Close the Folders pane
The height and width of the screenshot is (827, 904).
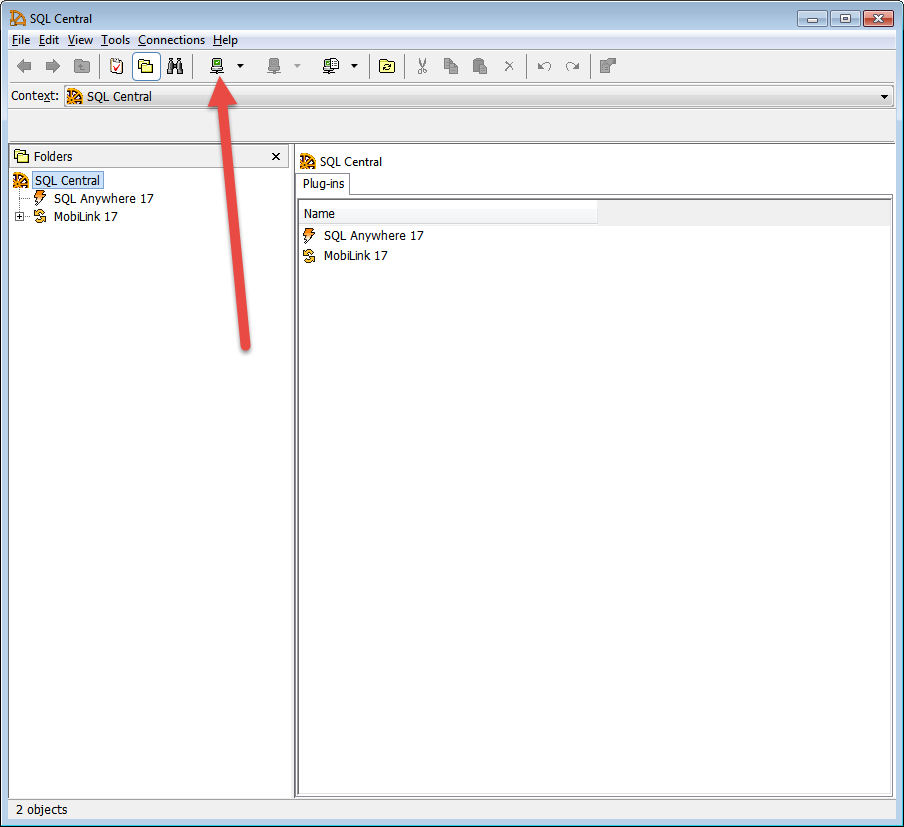coord(276,156)
